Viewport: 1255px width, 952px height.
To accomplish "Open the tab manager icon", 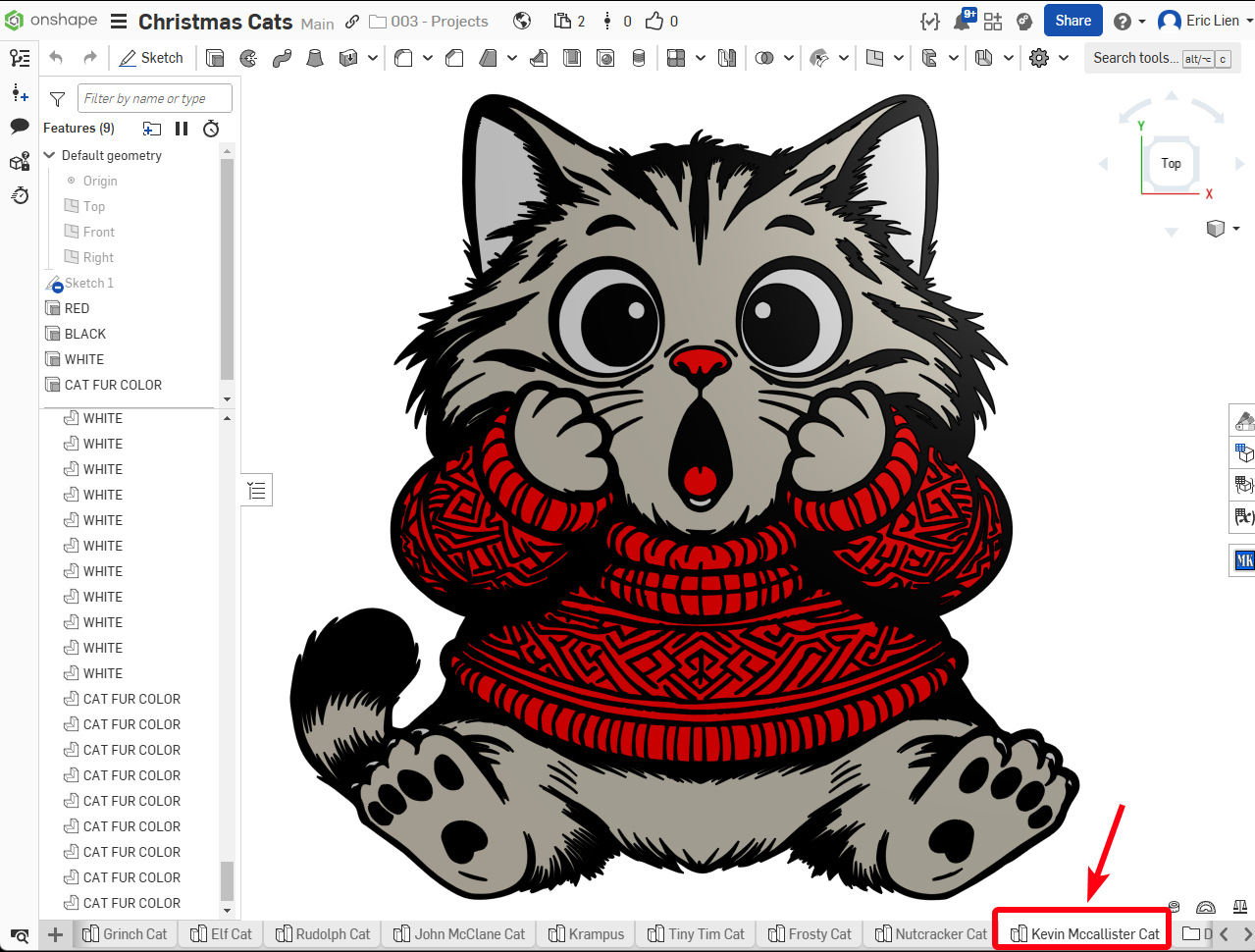I will pyautogui.click(x=20, y=935).
